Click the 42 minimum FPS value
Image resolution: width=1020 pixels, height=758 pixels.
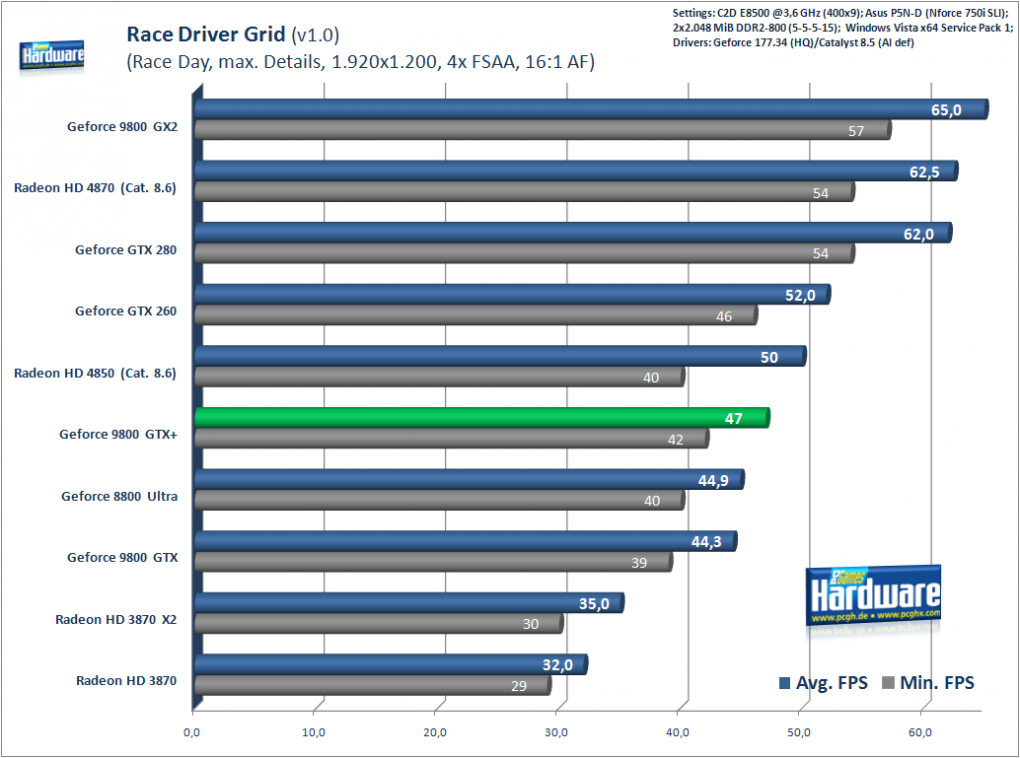pyautogui.click(x=675, y=440)
